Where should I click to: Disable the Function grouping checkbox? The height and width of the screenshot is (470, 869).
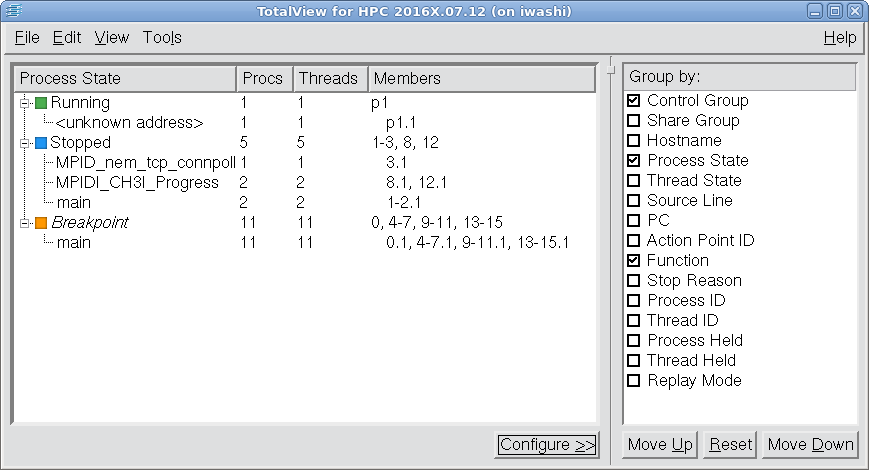[633, 261]
